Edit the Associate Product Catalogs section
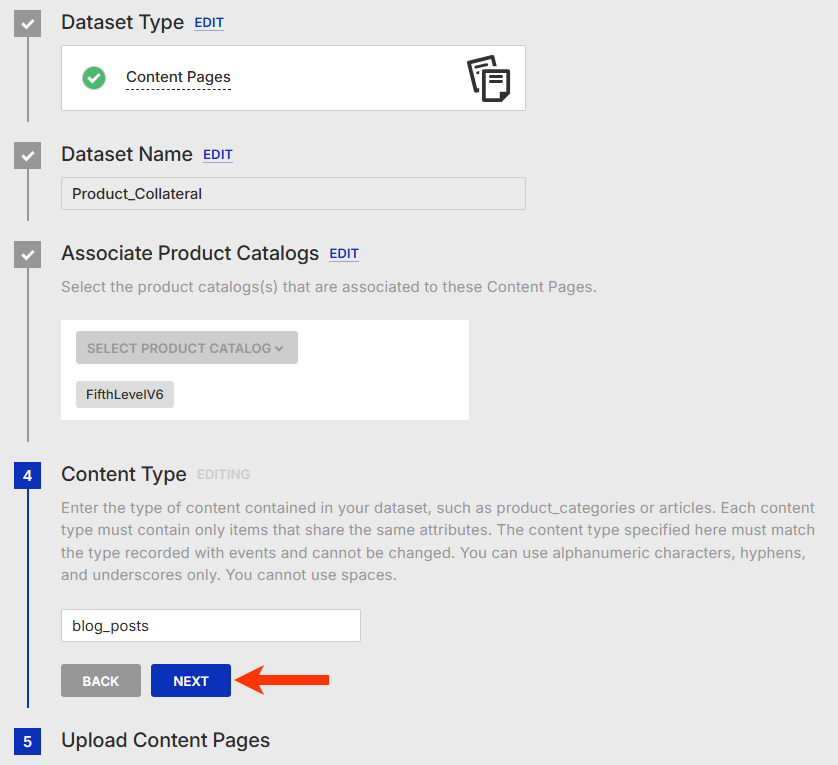838x765 pixels. click(x=344, y=254)
